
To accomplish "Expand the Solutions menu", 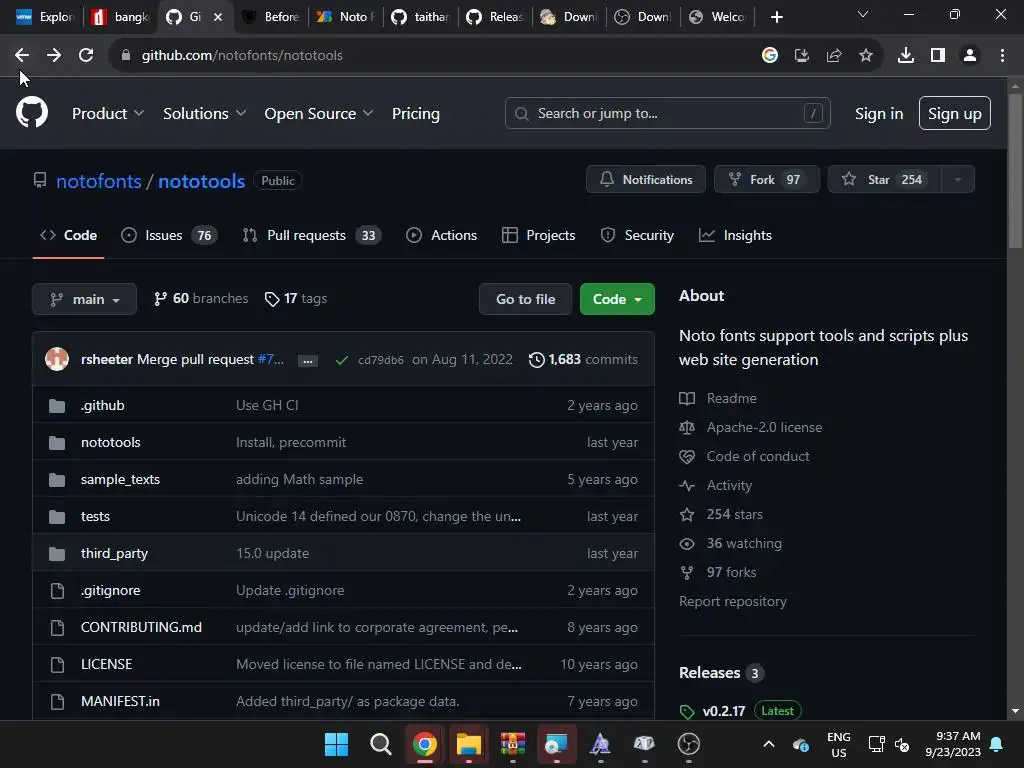I will pyautogui.click(x=204, y=114).
